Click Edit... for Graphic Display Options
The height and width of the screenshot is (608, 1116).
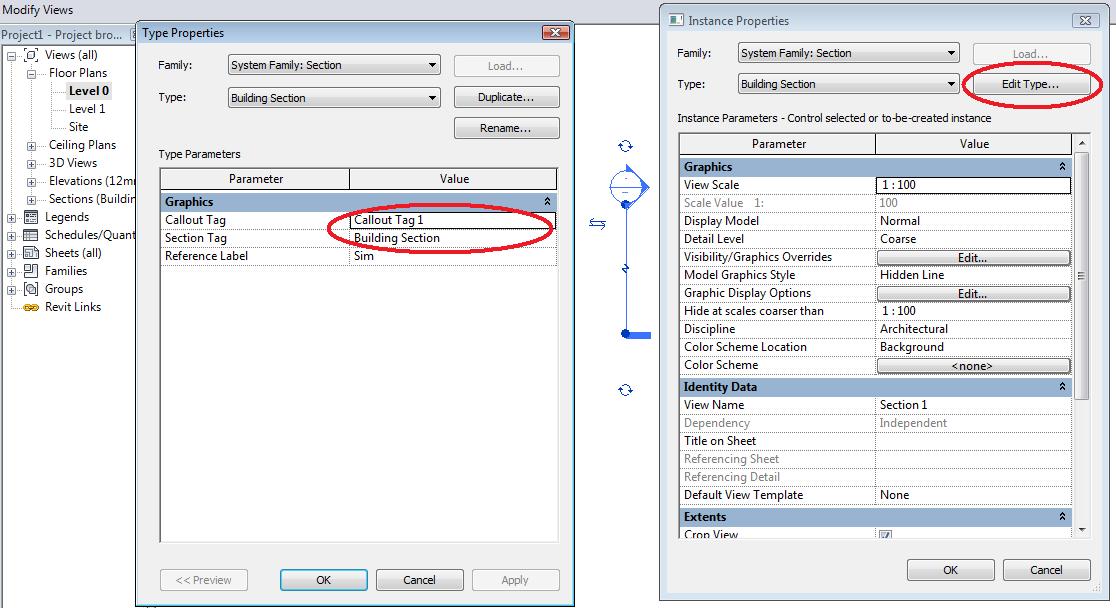point(973,293)
